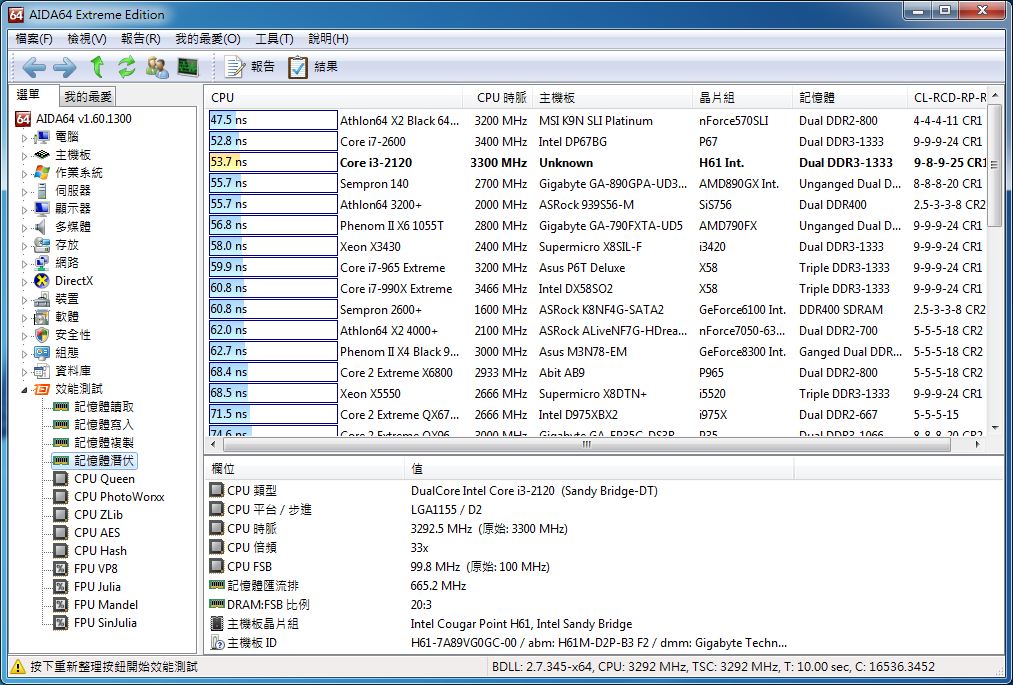Click the green monitor graph toolbar icon

tap(188, 67)
